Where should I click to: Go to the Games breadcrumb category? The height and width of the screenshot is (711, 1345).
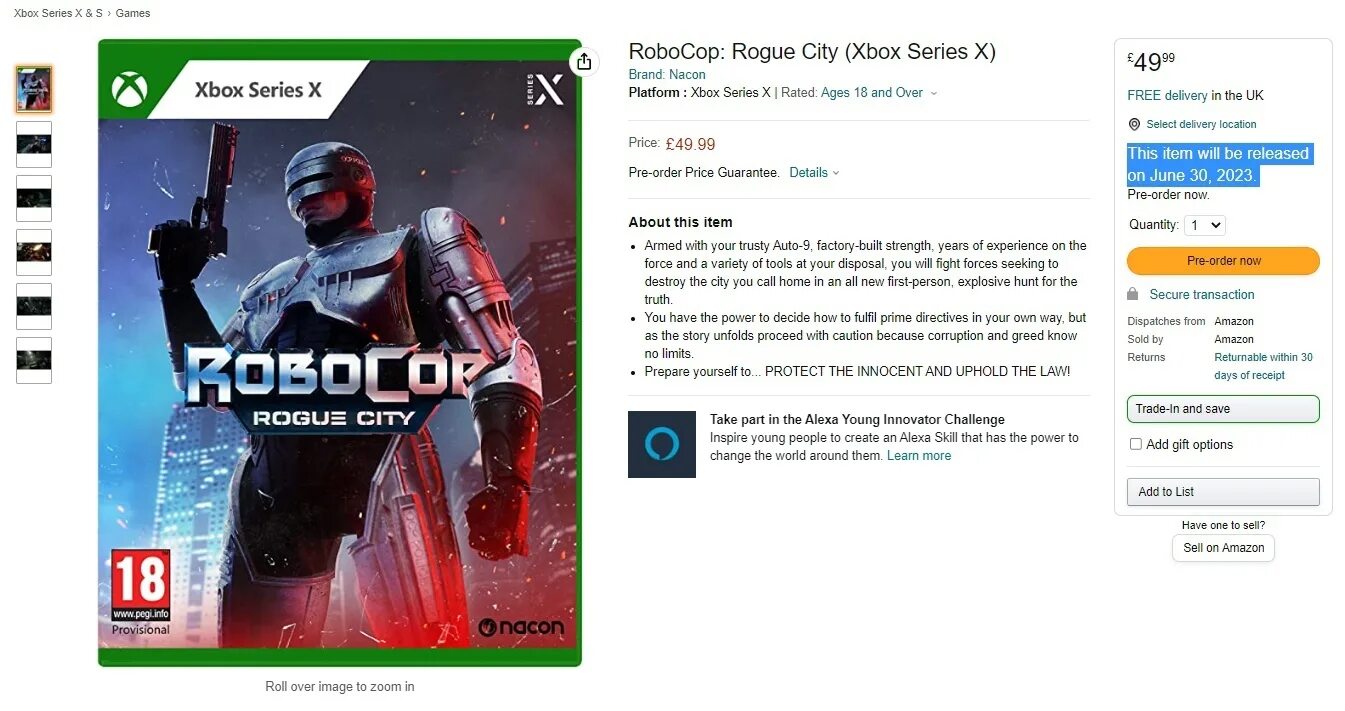click(x=133, y=13)
